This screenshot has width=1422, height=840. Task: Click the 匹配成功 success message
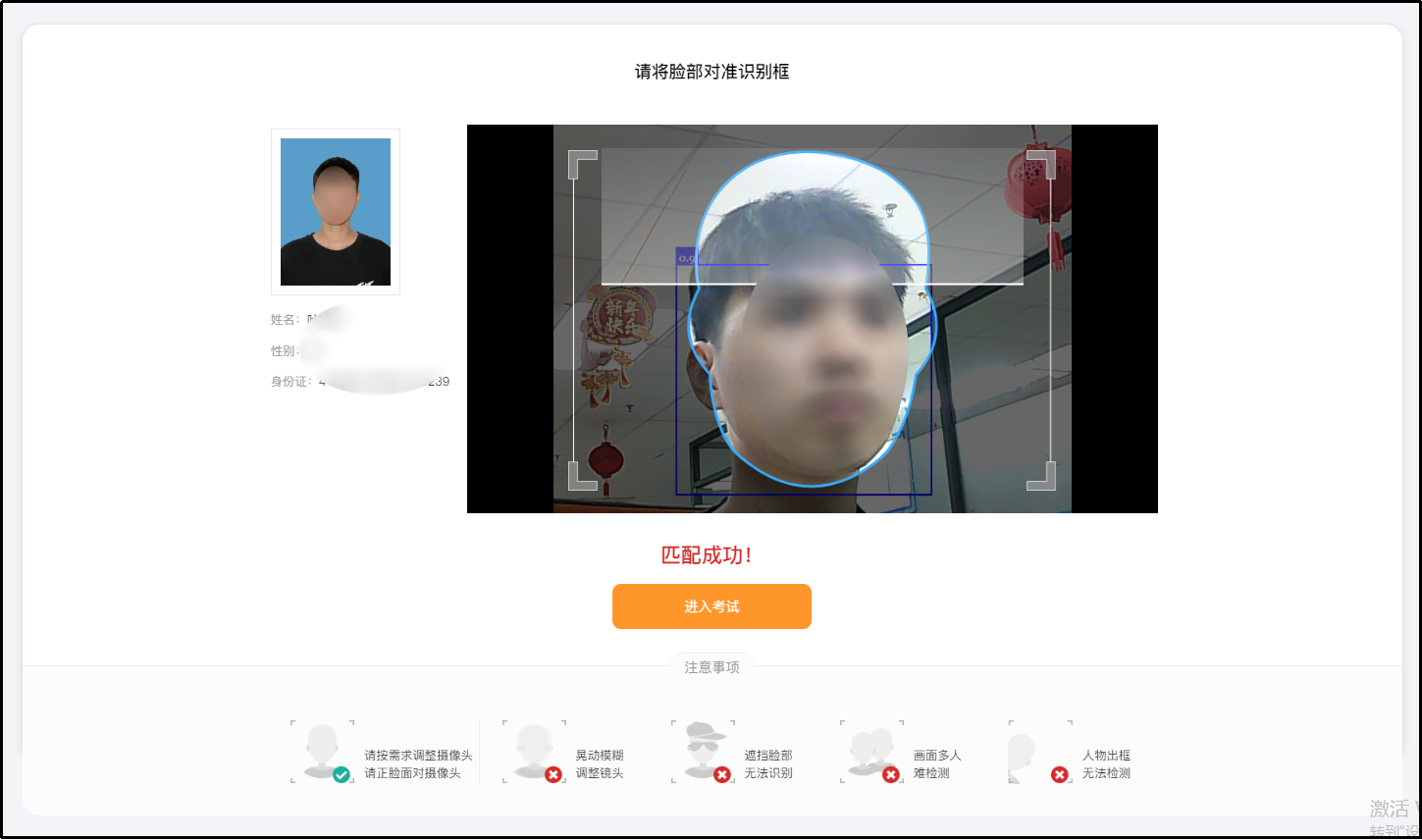tap(710, 554)
